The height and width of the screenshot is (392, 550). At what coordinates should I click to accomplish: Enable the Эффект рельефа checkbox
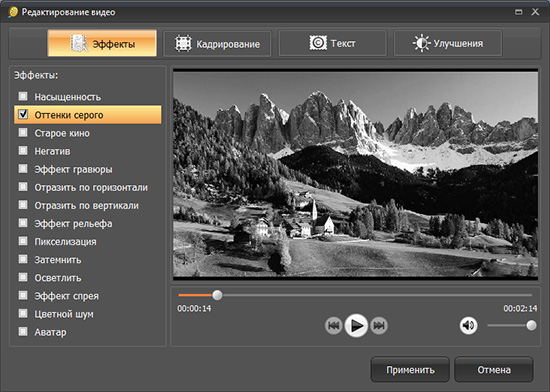pyautogui.click(x=23, y=223)
